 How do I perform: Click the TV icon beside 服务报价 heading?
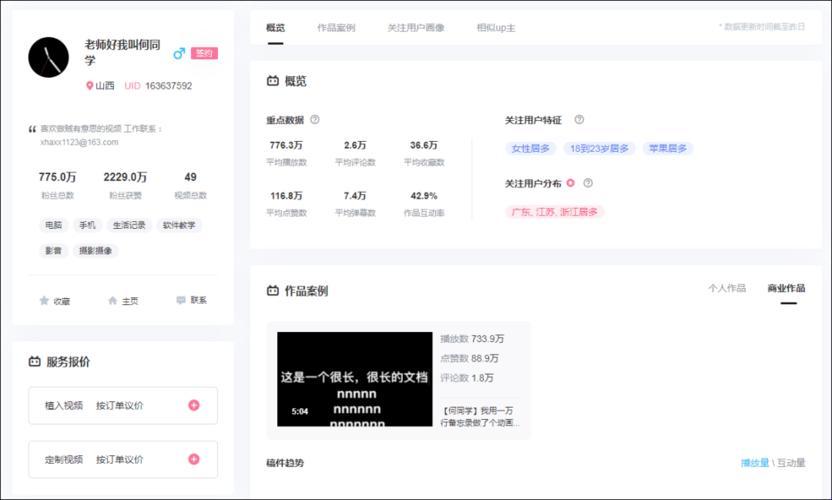[x=34, y=361]
